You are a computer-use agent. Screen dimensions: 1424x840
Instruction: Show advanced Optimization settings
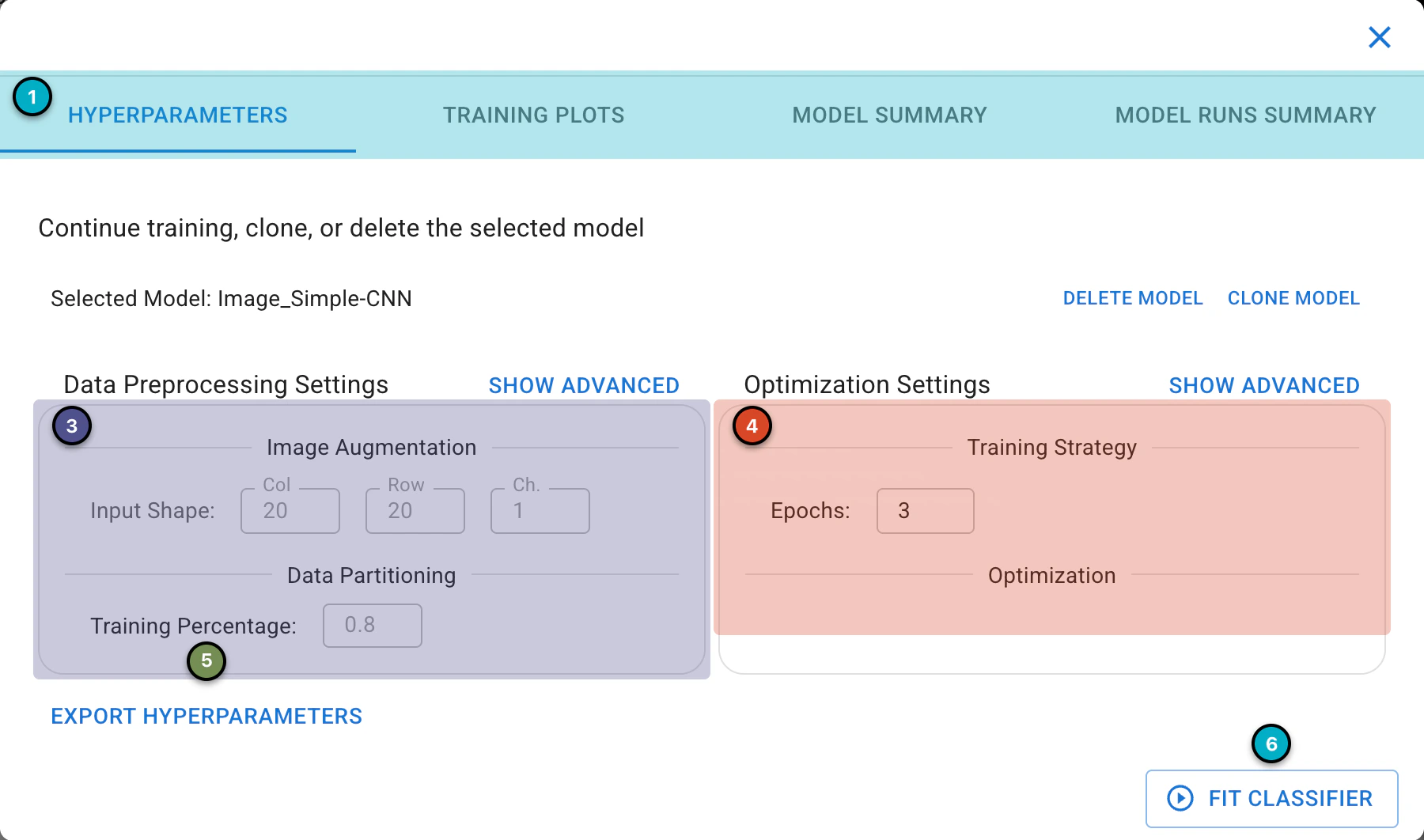click(x=1264, y=385)
